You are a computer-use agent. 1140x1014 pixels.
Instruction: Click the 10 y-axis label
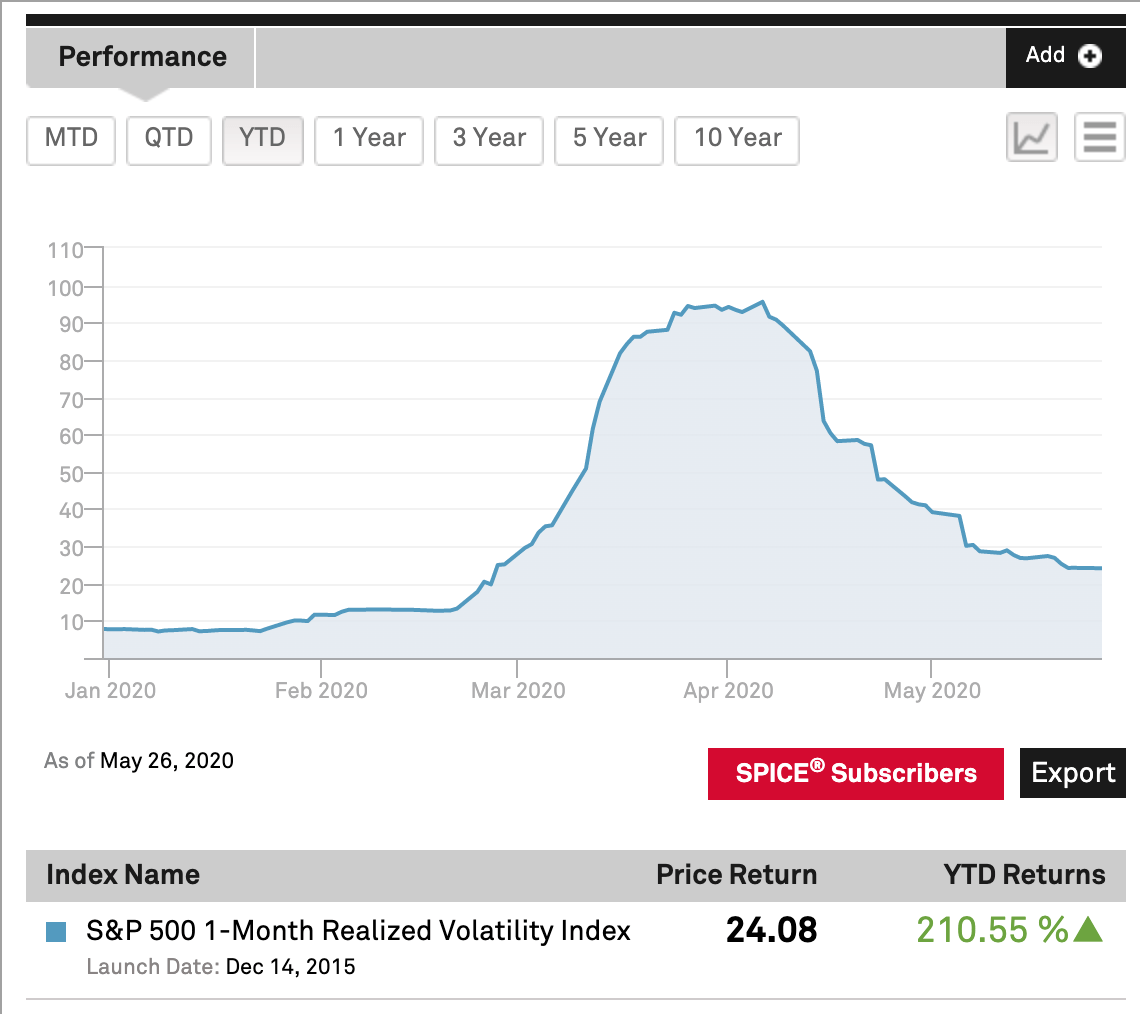point(71,622)
